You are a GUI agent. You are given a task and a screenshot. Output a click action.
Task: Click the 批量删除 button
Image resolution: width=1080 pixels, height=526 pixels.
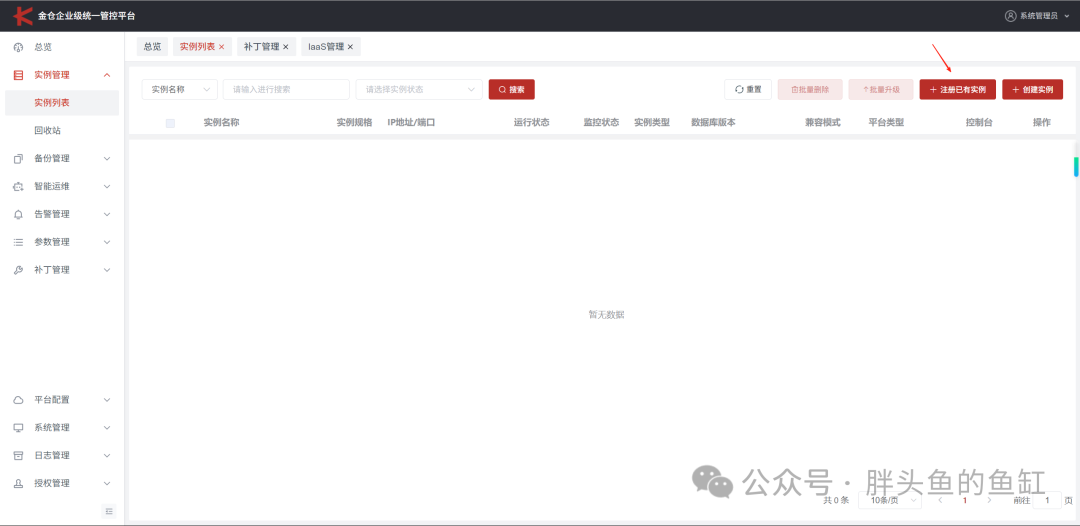pyautogui.click(x=810, y=90)
